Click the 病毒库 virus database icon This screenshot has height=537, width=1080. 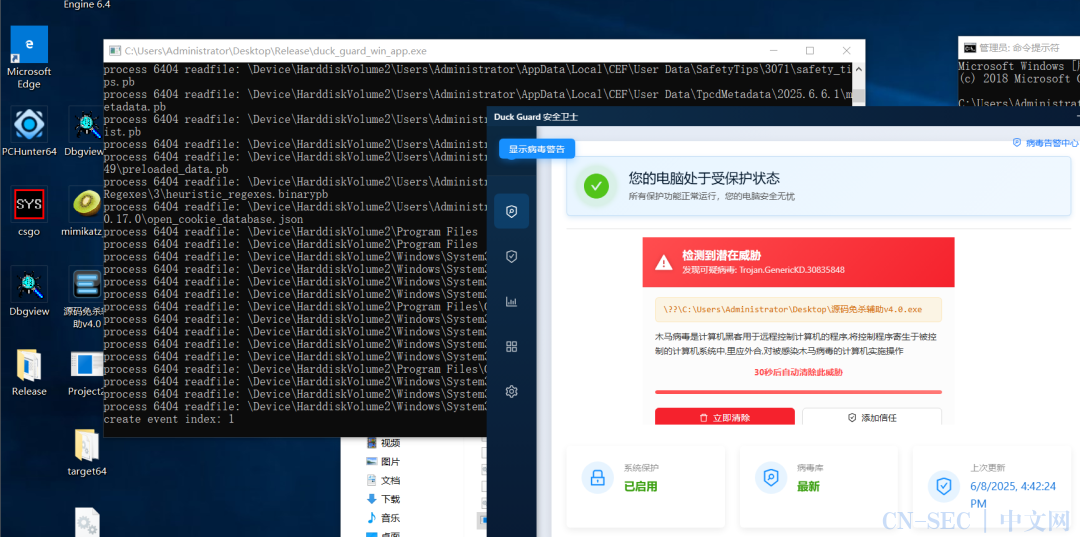pos(771,478)
